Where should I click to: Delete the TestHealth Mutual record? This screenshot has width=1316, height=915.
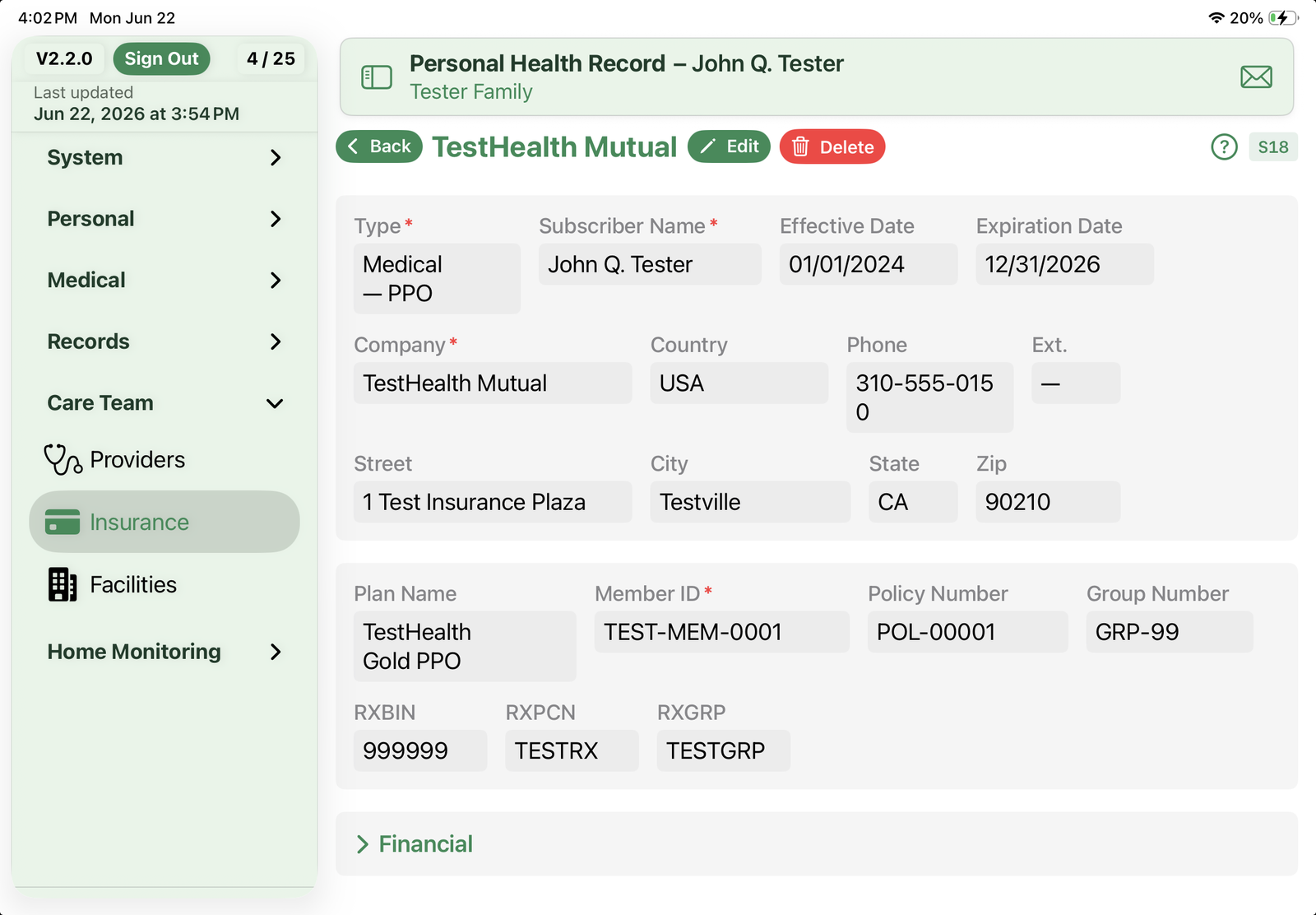pos(832,147)
